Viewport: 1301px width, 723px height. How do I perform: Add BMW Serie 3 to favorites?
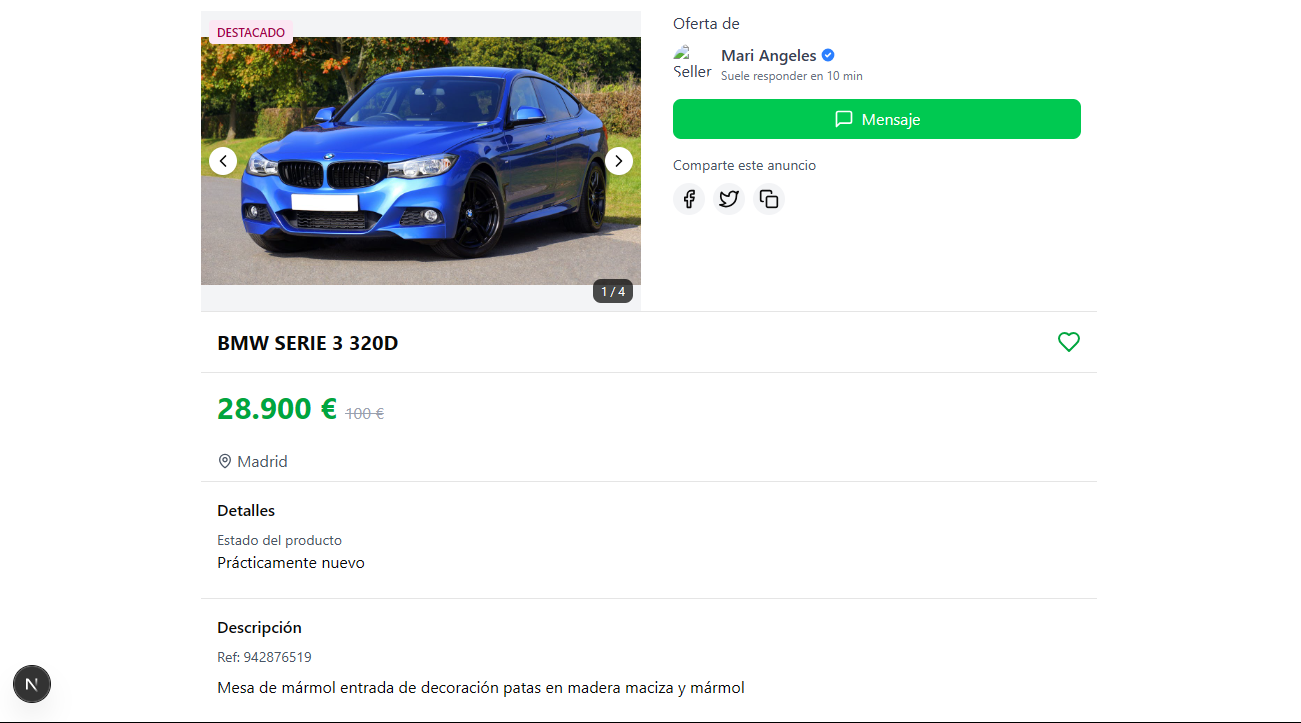[1069, 342]
